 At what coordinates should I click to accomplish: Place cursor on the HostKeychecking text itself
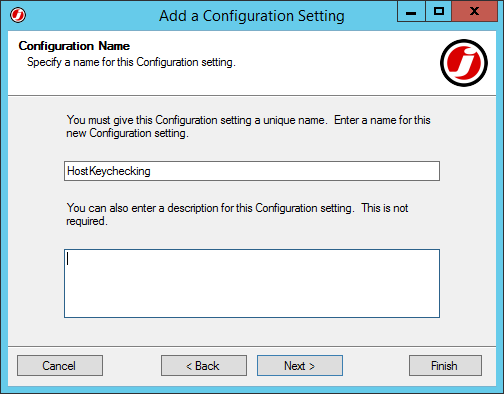tap(109, 171)
